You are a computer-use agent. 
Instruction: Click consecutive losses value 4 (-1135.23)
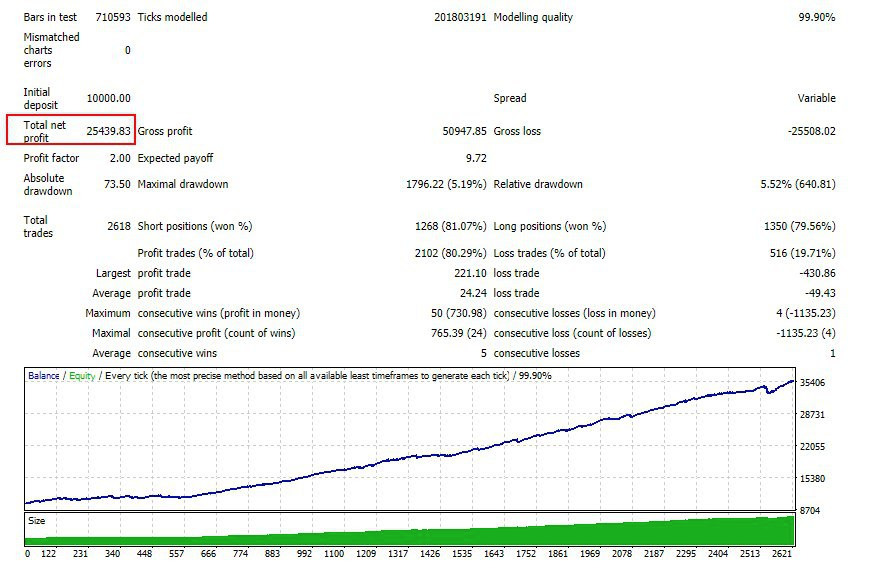(x=806, y=313)
